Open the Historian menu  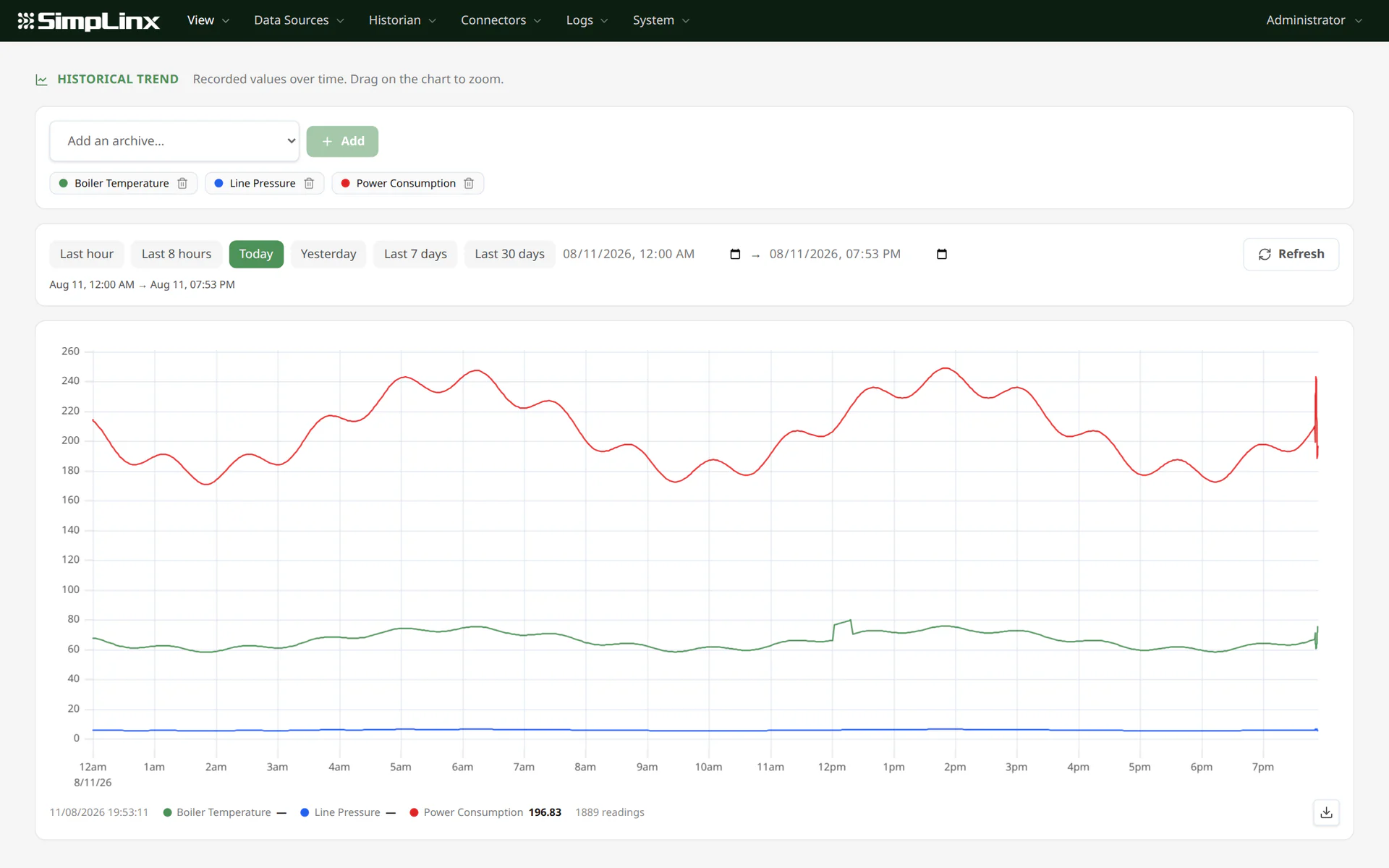pyautogui.click(x=402, y=20)
